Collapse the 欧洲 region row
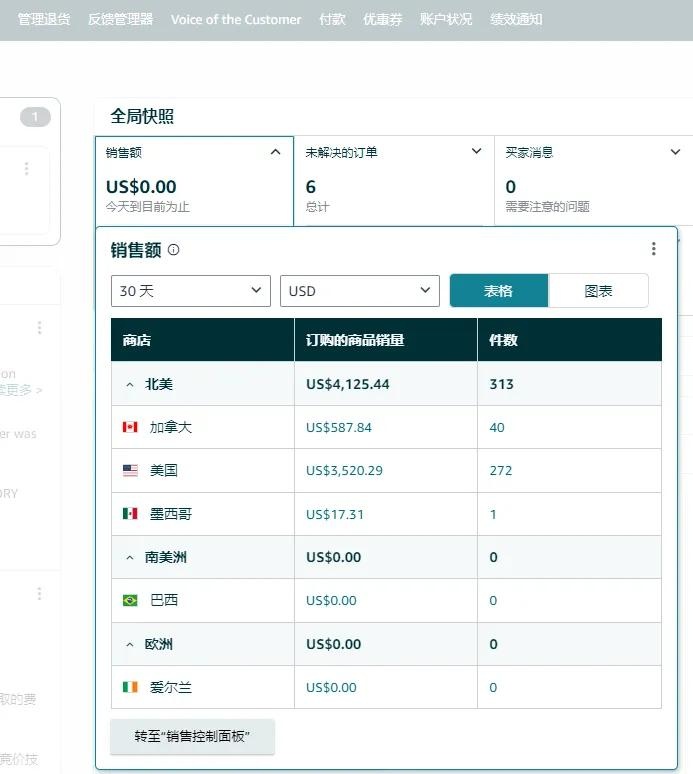Viewport: 693px width, 774px height. click(130, 645)
